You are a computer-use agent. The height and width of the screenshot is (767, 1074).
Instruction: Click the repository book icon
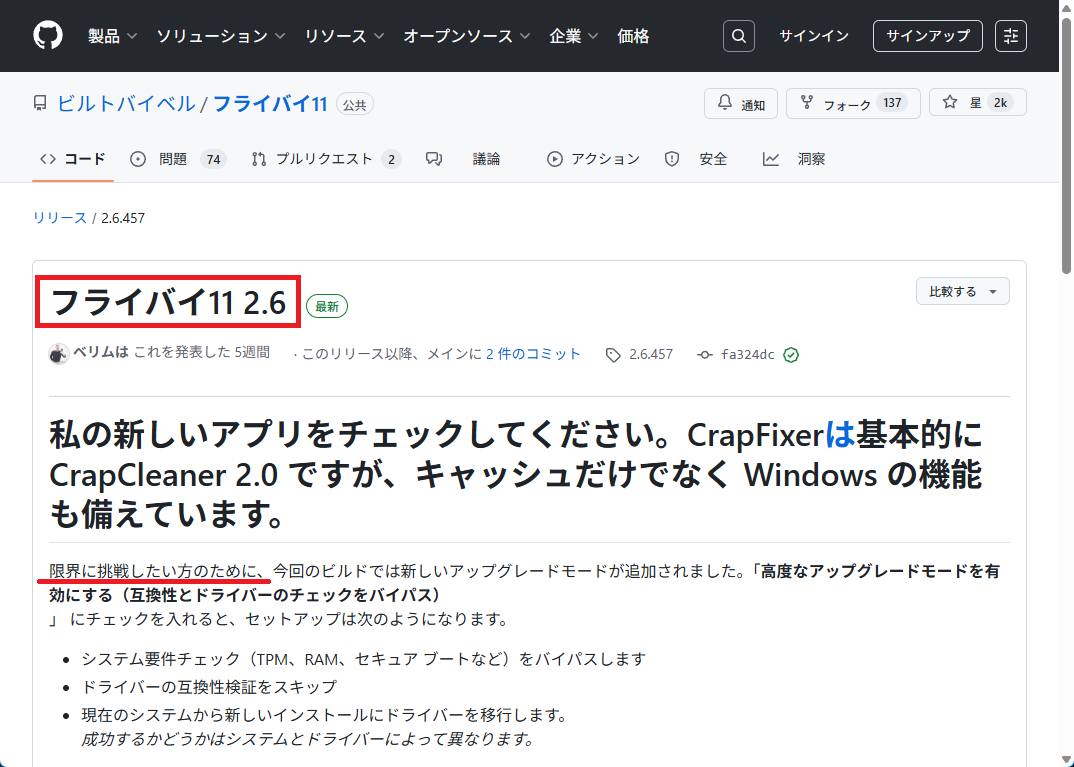coord(40,104)
